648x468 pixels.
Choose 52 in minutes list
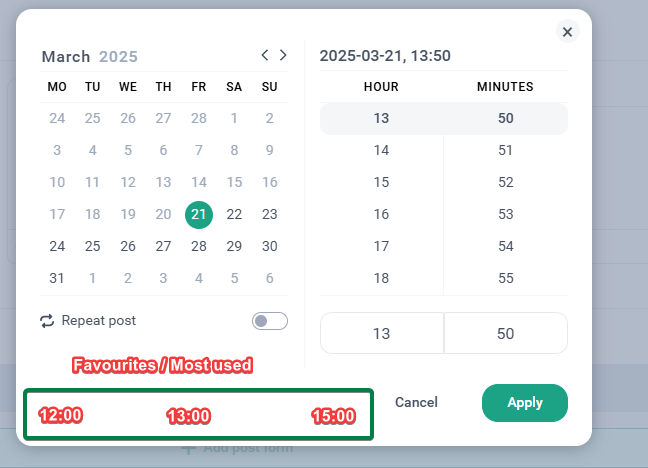pos(506,182)
